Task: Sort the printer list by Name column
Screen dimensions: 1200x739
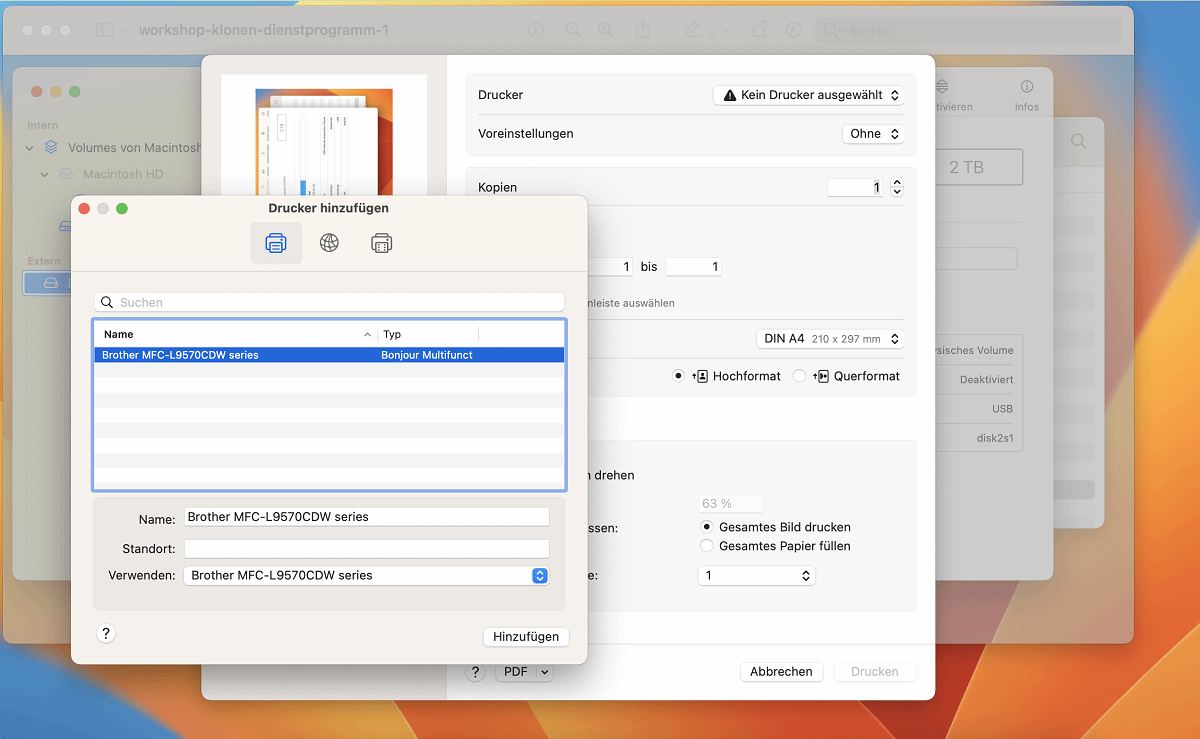Action: (235, 334)
